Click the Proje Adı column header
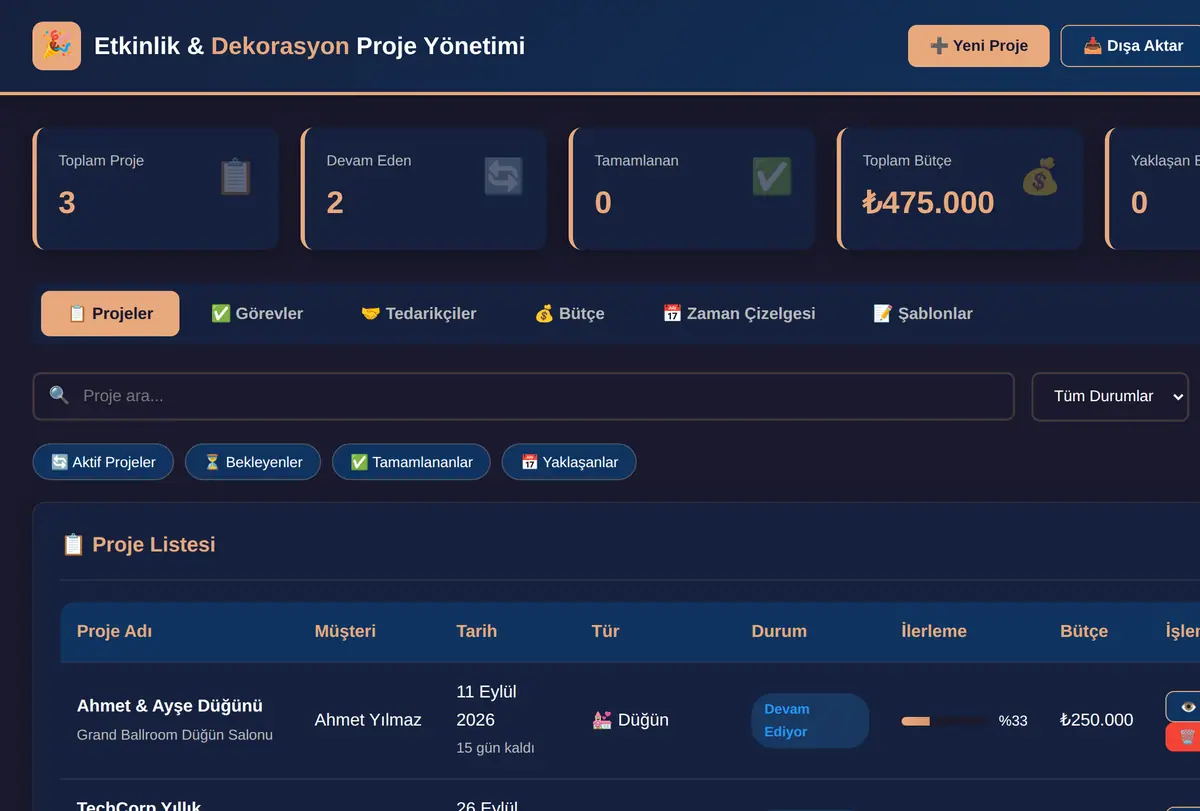 pyautogui.click(x=115, y=631)
